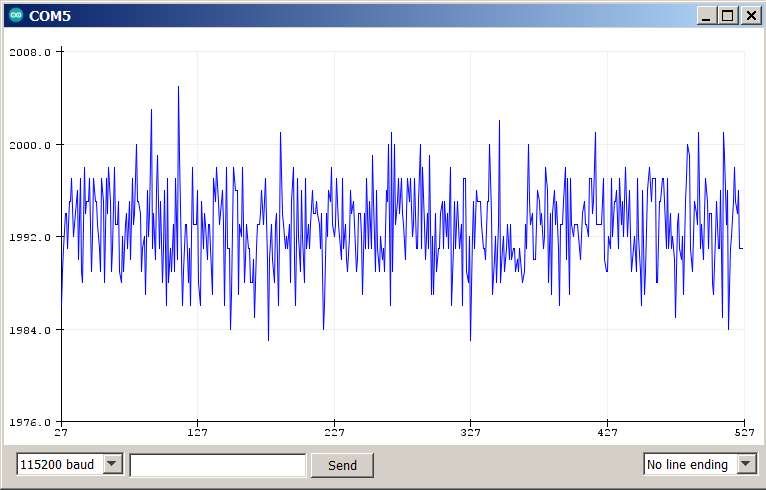766x490 pixels.
Task: Select the 115200 baud combo box text
Action: [x=59, y=465]
